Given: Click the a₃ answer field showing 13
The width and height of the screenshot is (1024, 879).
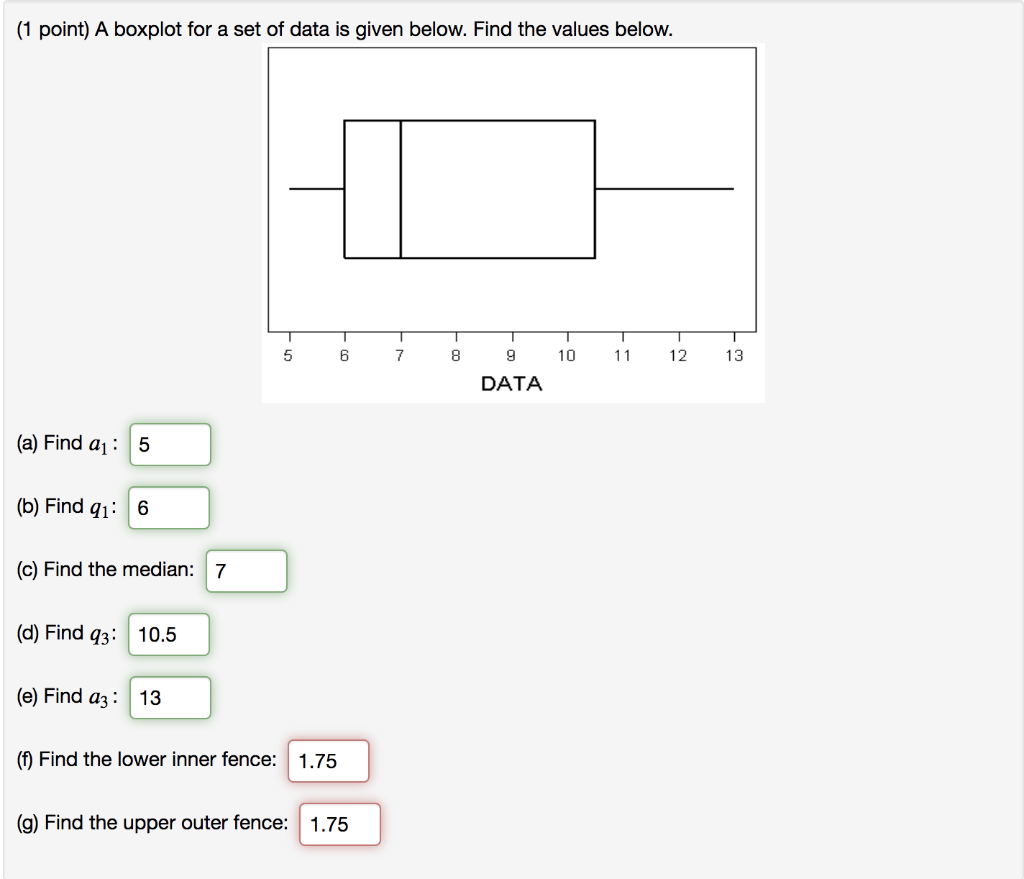Looking at the screenshot, I should (x=168, y=697).
